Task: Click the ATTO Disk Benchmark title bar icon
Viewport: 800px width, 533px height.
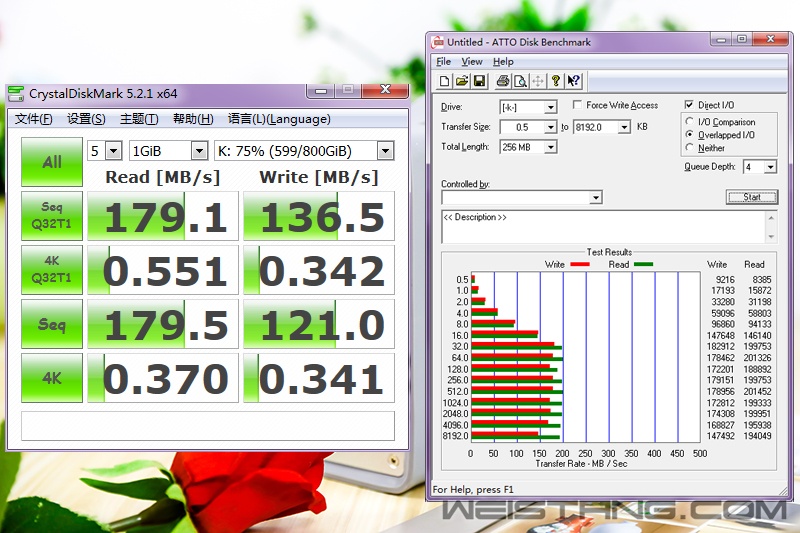Action: [x=438, y=42]
